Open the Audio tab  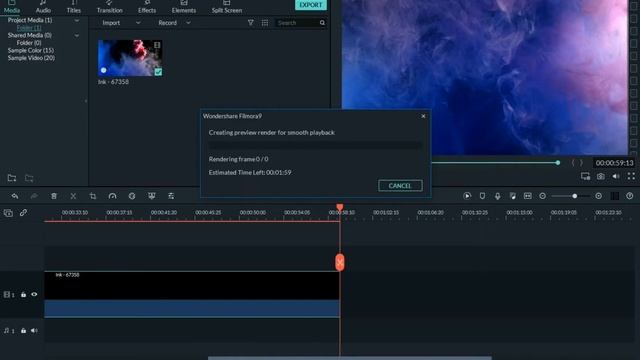43,7
